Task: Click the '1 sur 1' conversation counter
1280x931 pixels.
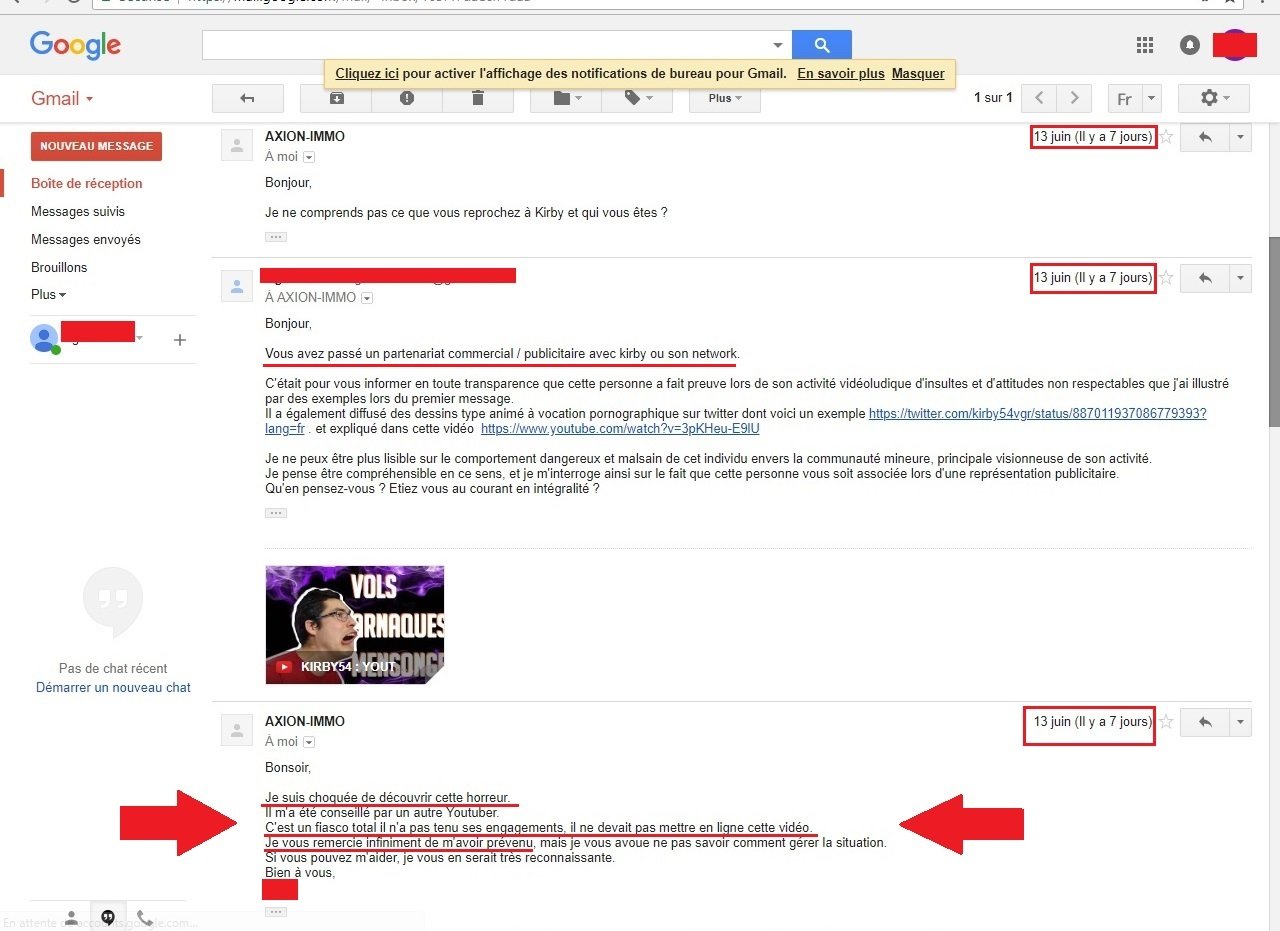Action: pyautogui.click(x=993, y=98)
